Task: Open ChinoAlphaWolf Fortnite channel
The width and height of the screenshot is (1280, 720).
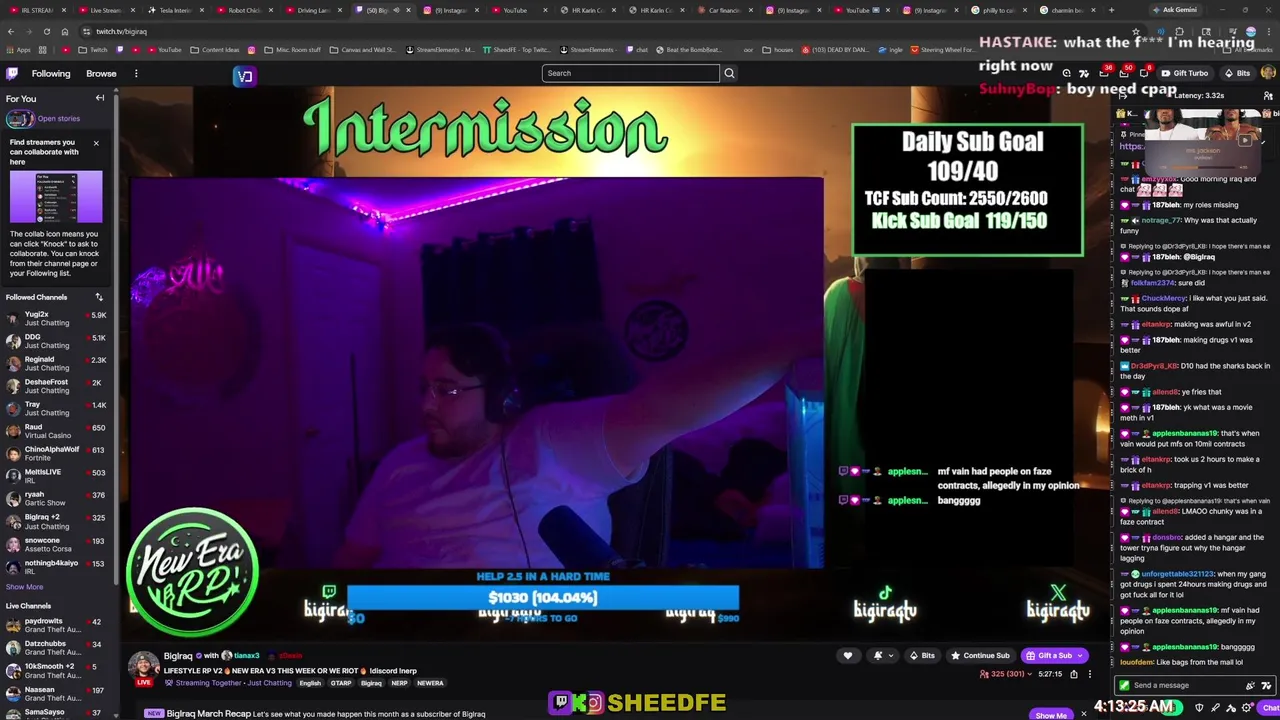Action: coord(57,453)
